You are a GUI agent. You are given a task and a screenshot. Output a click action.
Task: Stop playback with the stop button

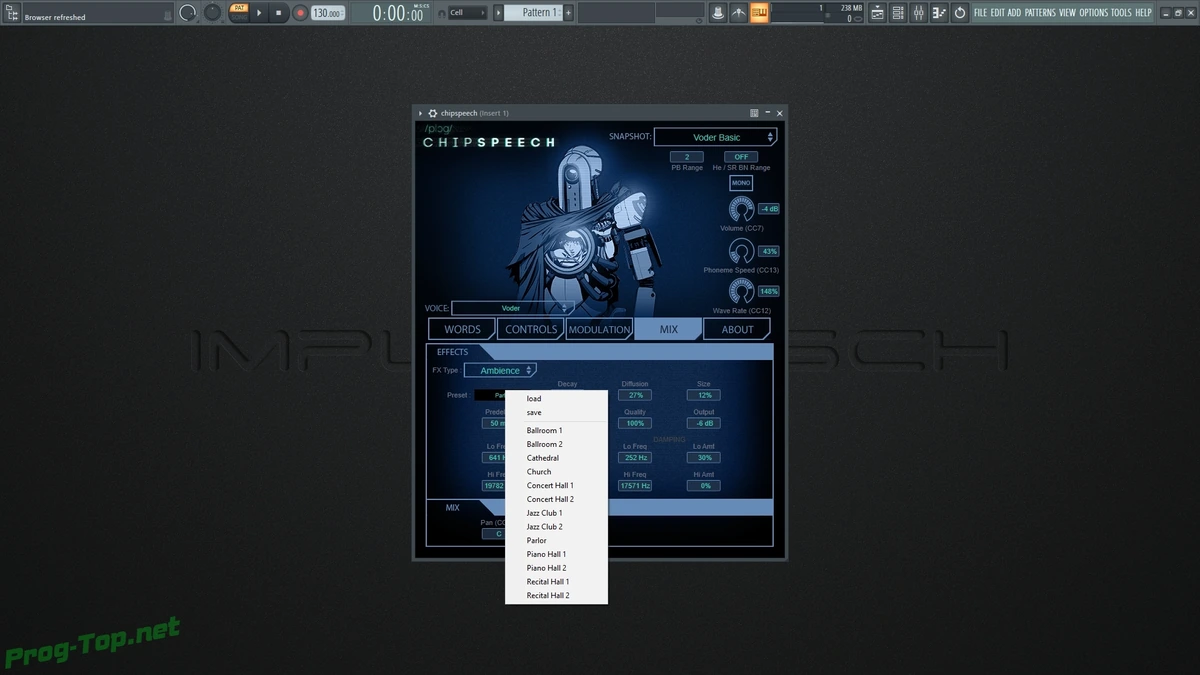279,13
